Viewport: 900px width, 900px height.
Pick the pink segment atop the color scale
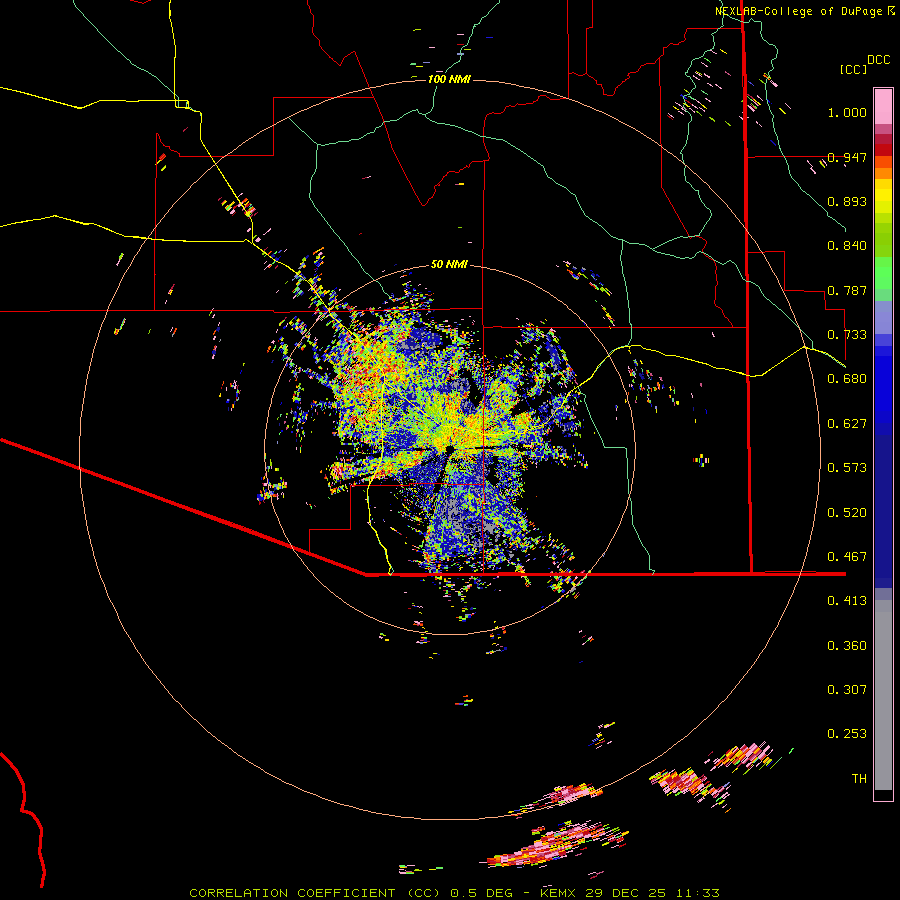pyautogui.click(x=883, y=106)
